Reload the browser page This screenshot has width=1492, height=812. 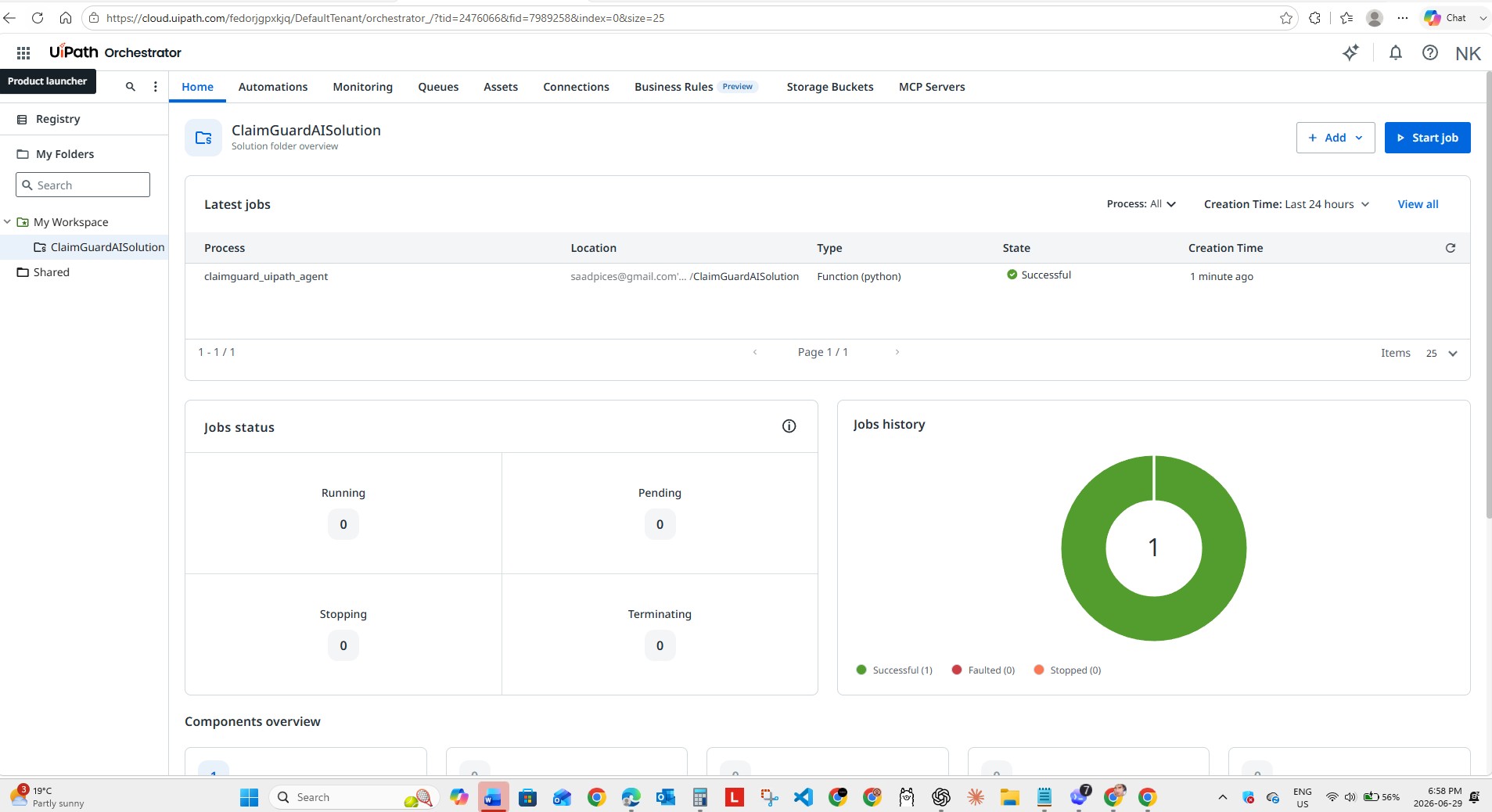[x=37, y=17]
